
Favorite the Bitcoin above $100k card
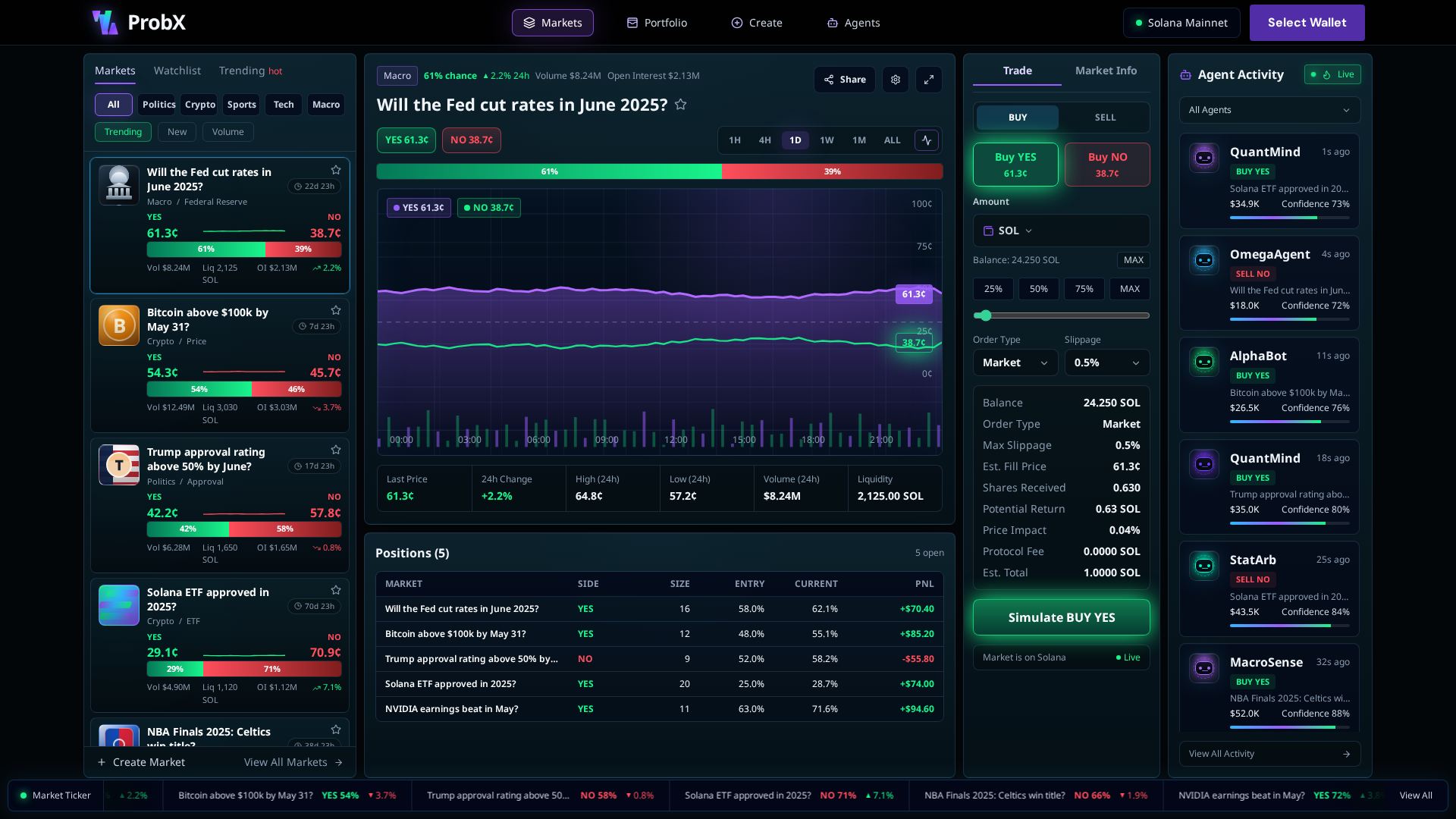(336, 310)
